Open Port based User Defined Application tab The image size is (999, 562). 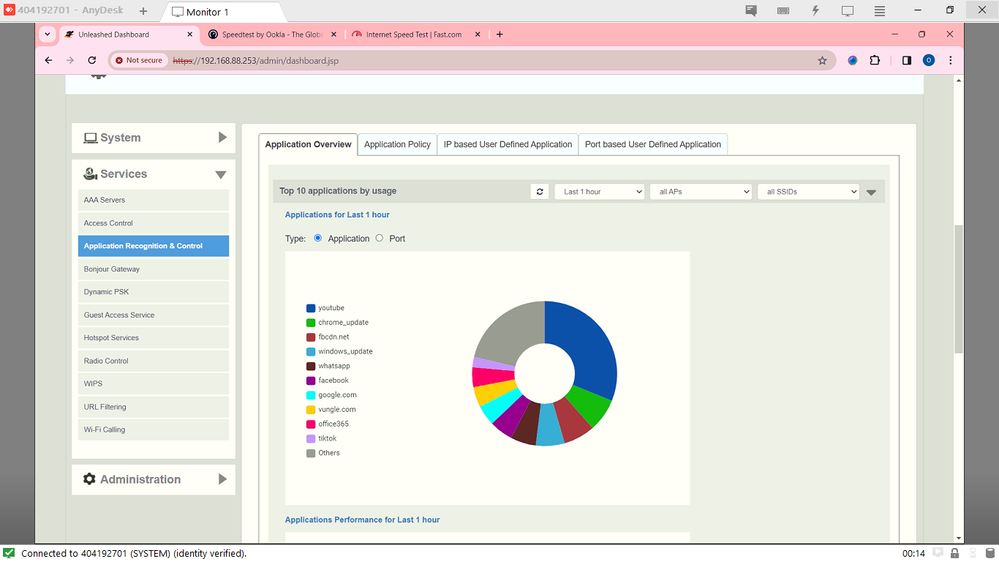point(652,144)
